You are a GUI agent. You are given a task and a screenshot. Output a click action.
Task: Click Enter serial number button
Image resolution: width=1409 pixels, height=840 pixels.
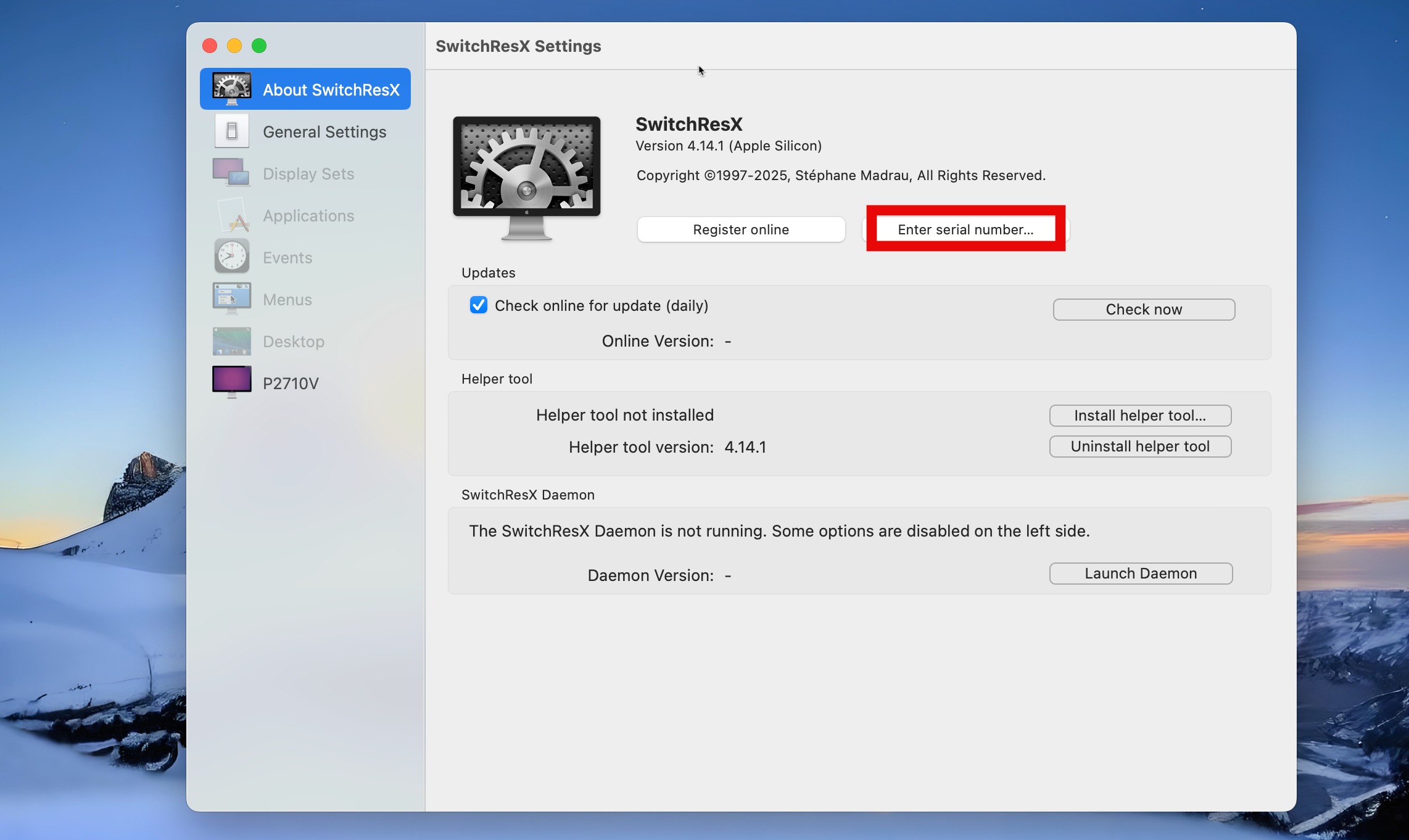965,229
